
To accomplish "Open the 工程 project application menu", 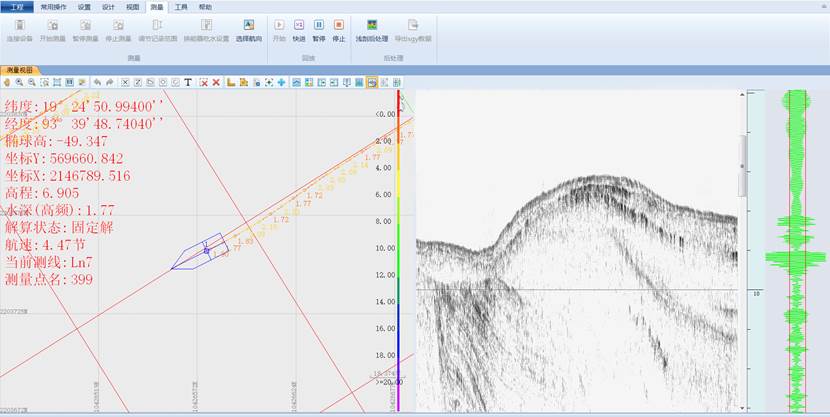I will [16, 6].
